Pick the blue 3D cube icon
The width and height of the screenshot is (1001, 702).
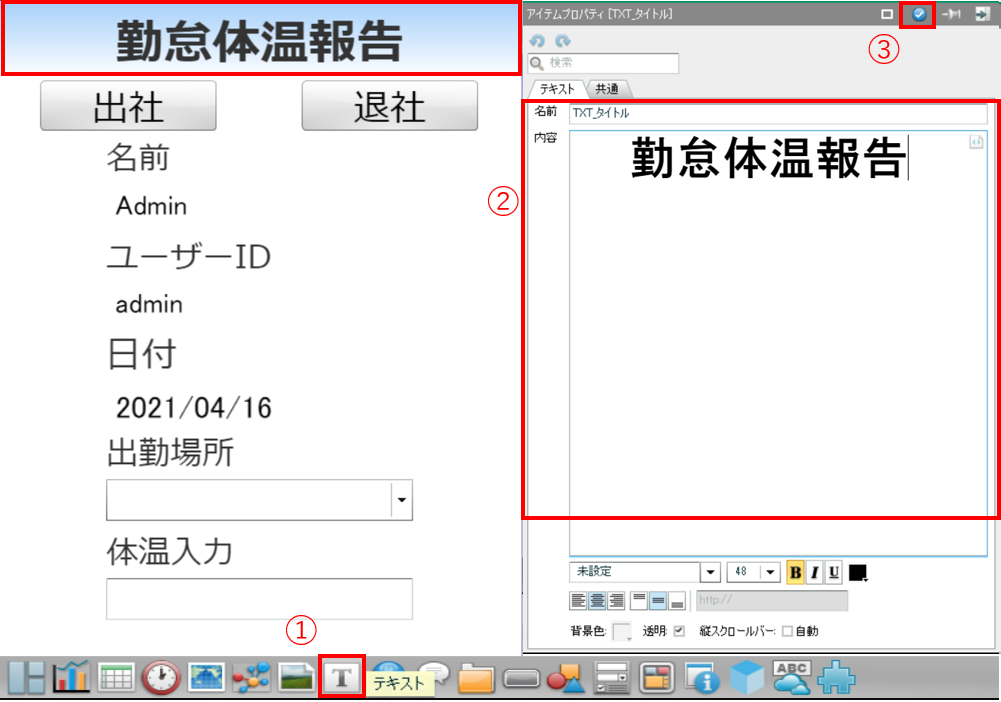[x=748, y=677]
